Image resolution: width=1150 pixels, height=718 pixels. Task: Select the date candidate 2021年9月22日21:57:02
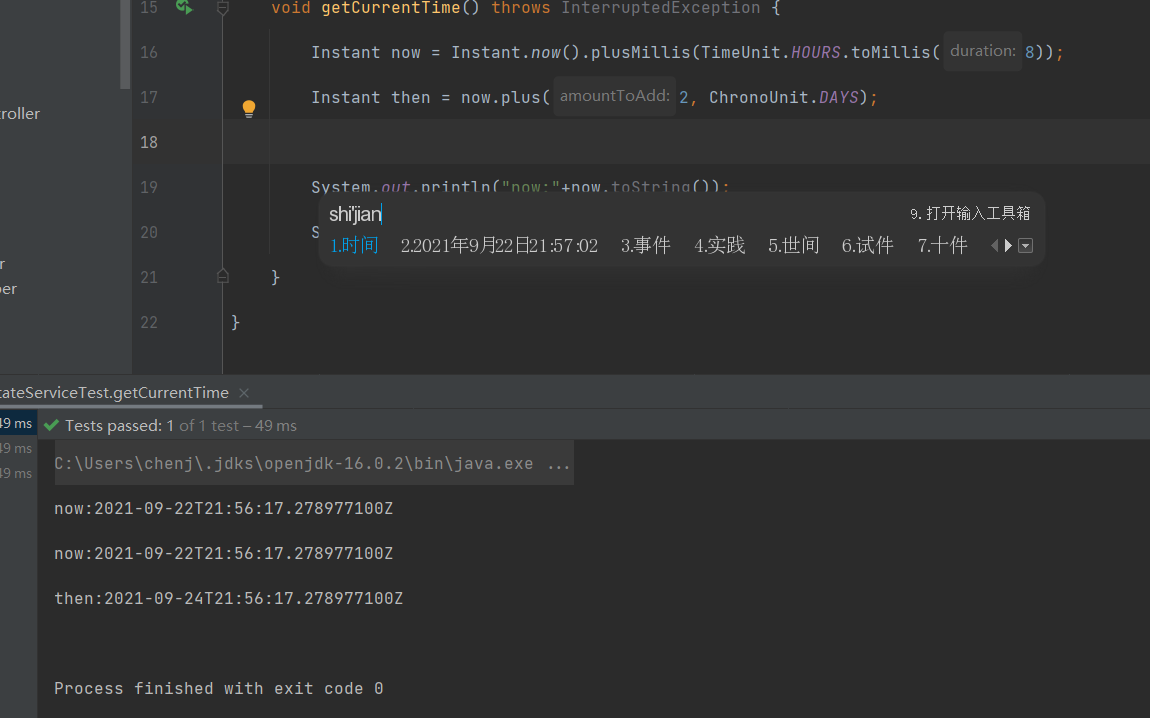click(x=498, y=245)
